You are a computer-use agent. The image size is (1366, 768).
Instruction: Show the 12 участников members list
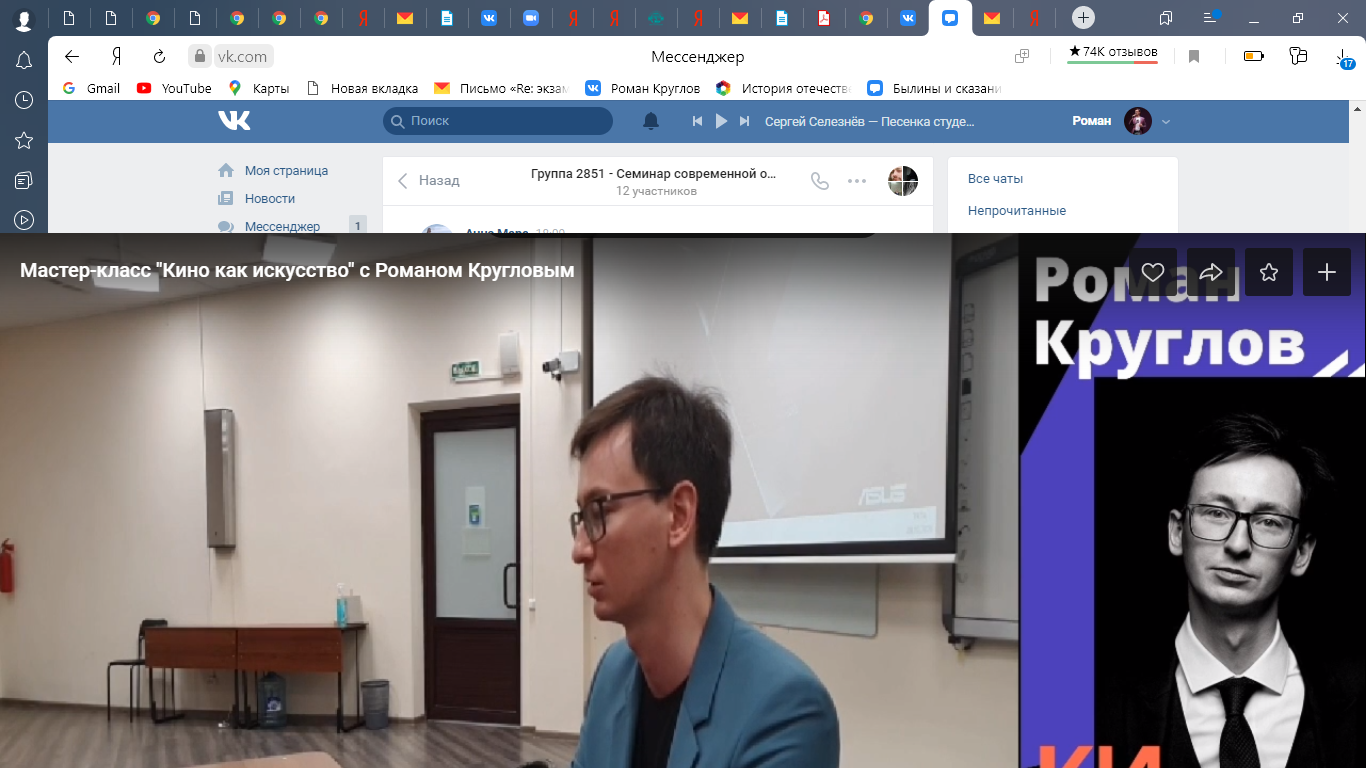tap(656, 191)
